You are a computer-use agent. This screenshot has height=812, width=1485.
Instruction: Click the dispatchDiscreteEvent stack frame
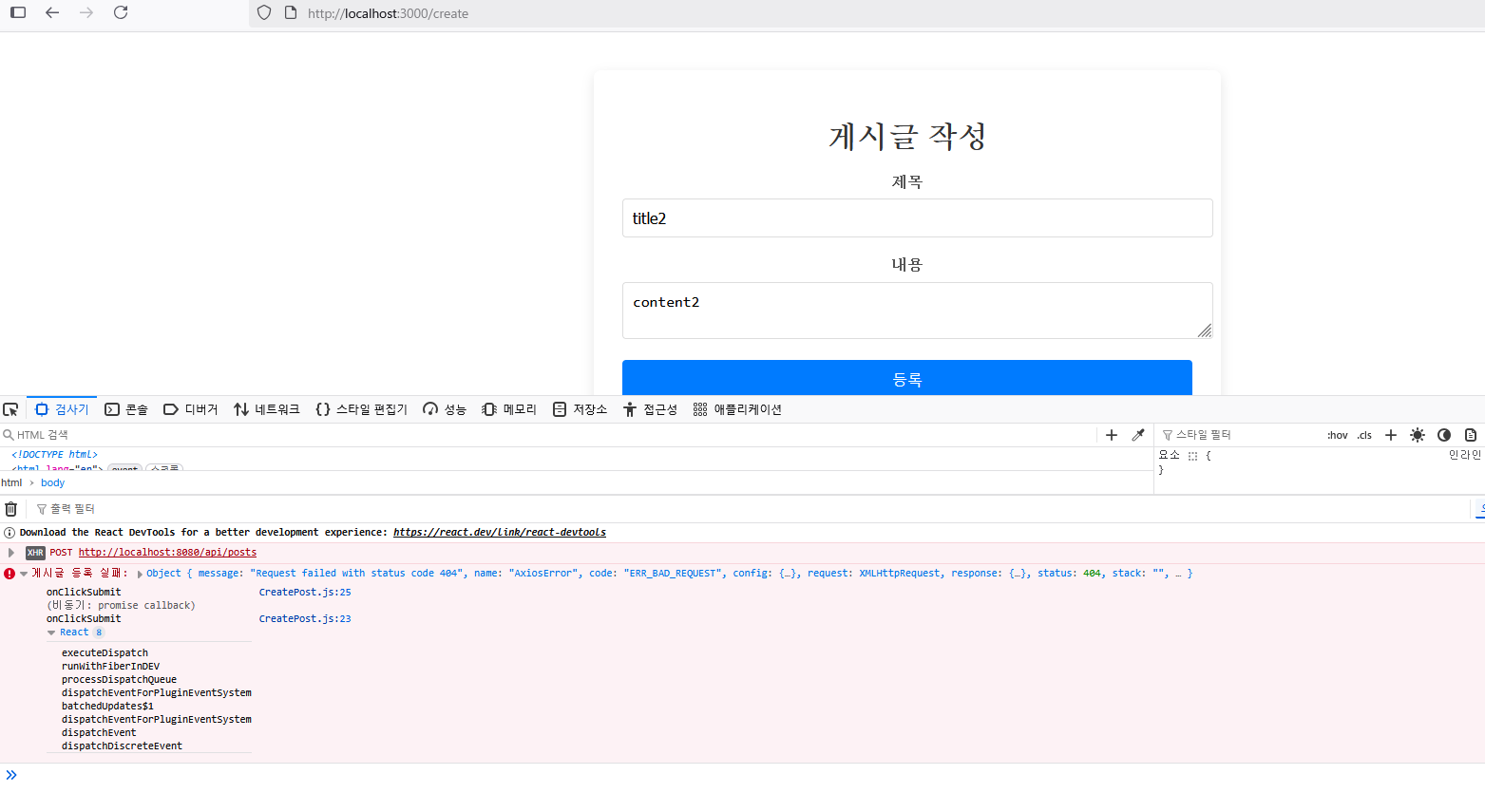[x=122, y=746]
